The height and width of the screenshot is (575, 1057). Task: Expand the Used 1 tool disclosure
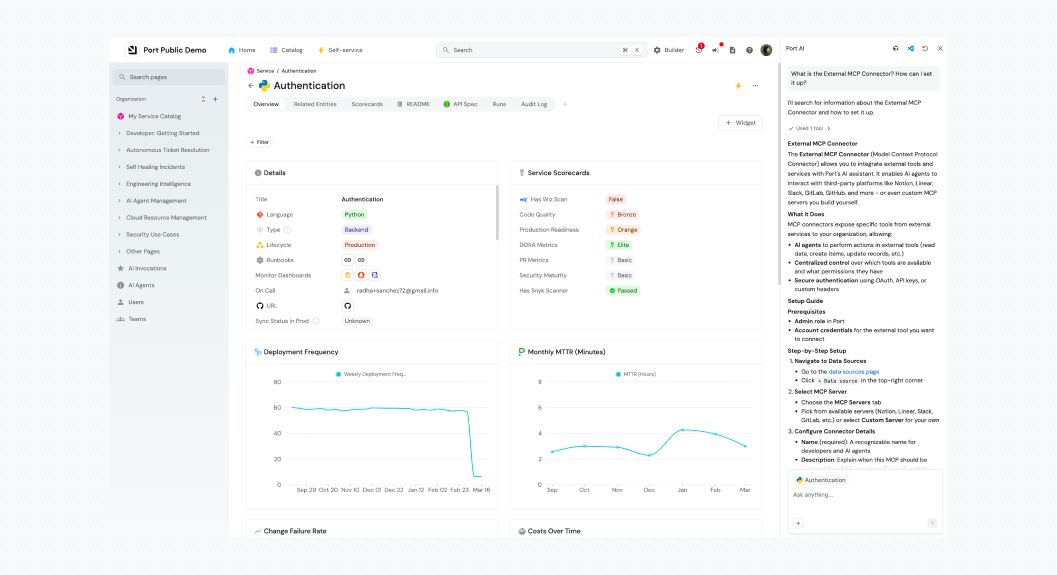point(810,128)
